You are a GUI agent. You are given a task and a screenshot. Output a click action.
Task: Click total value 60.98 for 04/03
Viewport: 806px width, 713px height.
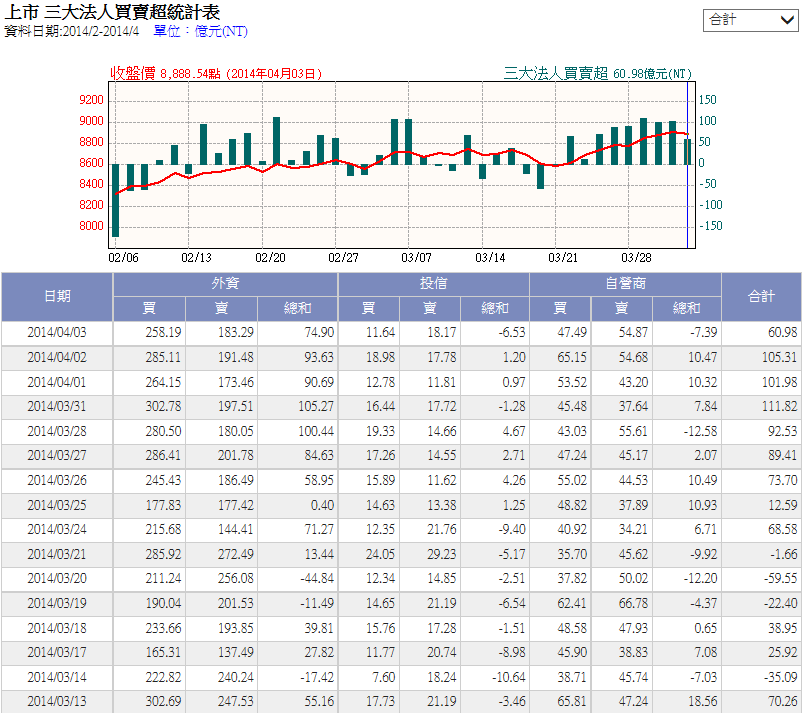(782, 333)
